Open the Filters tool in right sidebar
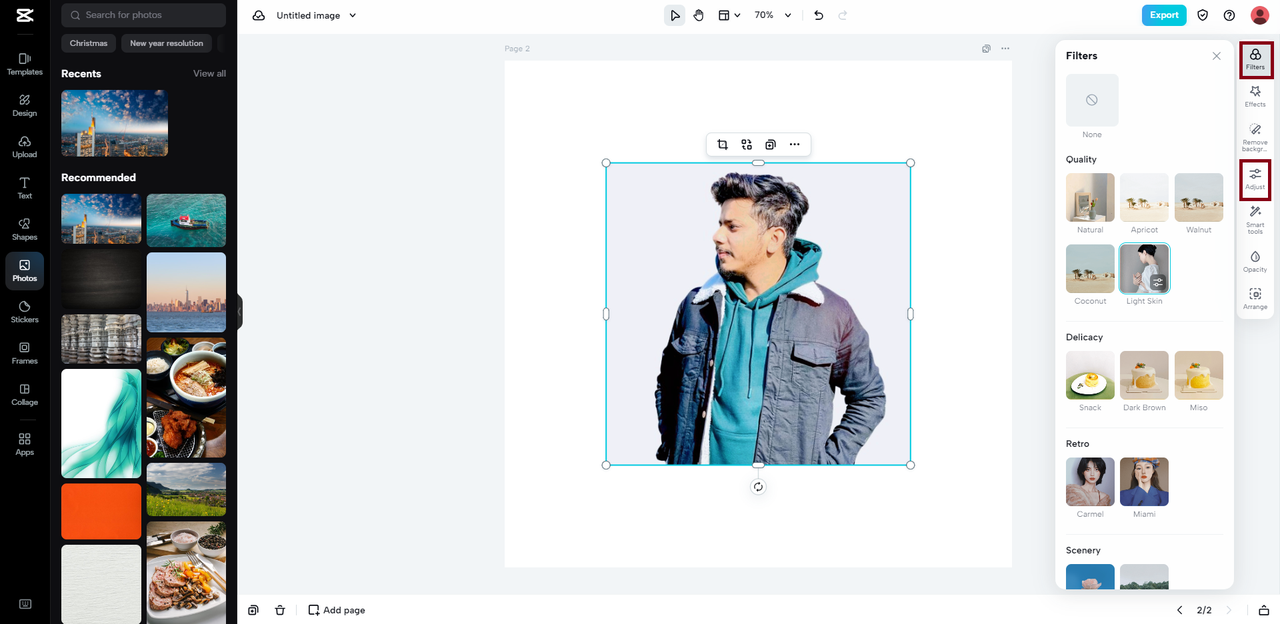 [x=1255, y=60]
